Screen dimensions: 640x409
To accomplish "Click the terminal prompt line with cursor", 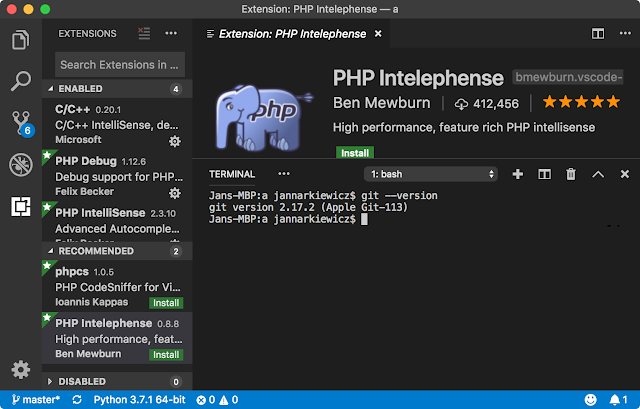I will [288, 219].
